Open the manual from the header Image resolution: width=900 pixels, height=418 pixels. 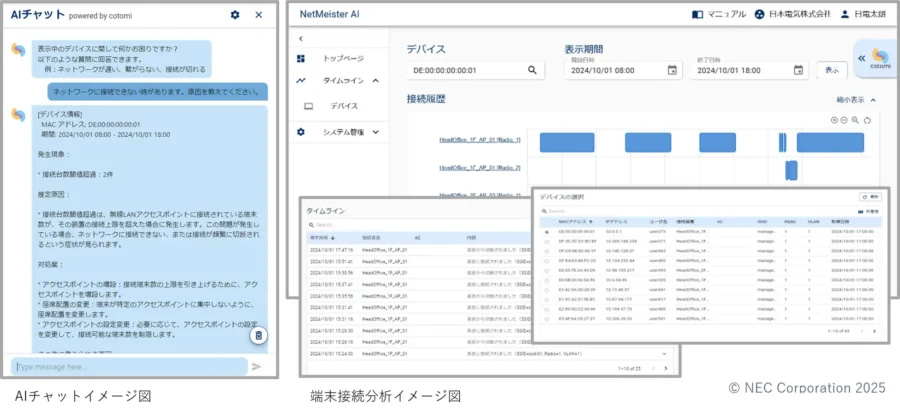[x=719, y=14]
